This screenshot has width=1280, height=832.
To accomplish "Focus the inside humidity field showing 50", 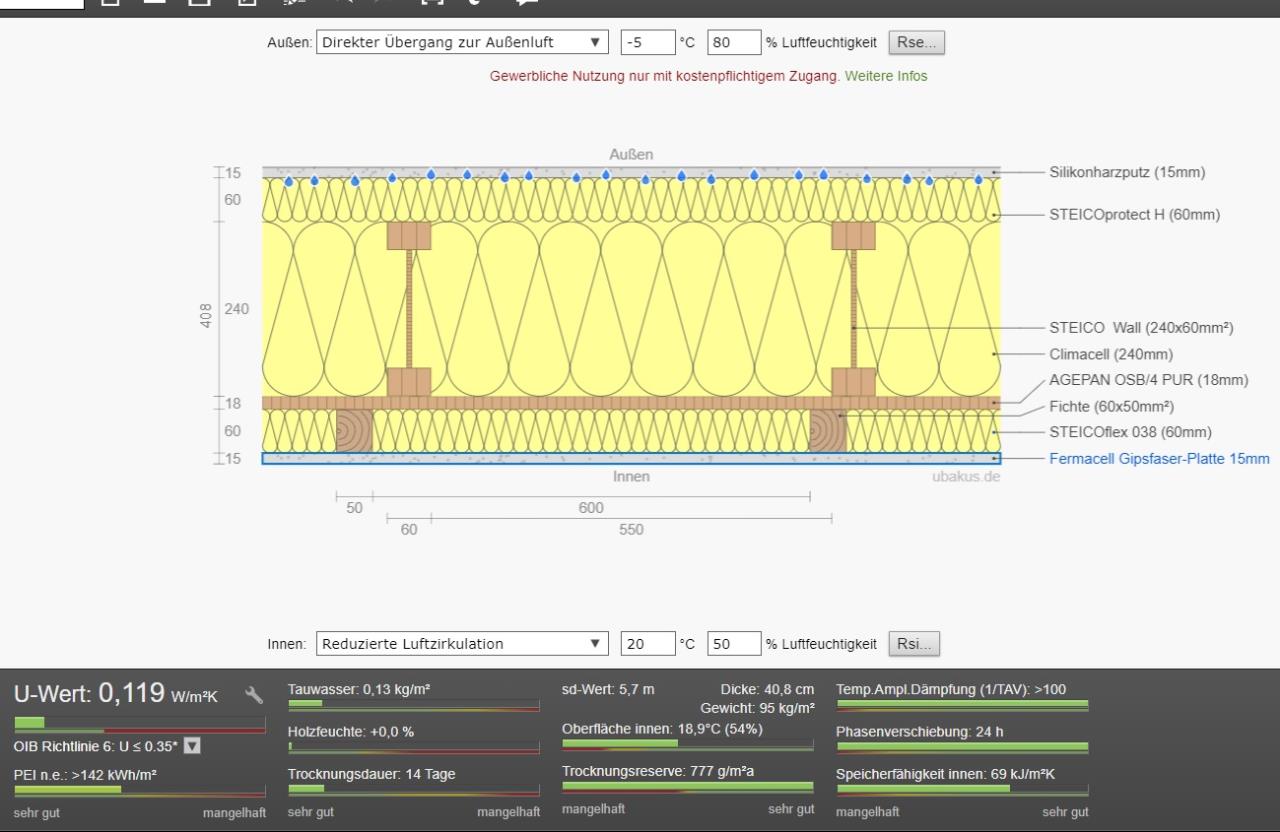I will [733, 644].
